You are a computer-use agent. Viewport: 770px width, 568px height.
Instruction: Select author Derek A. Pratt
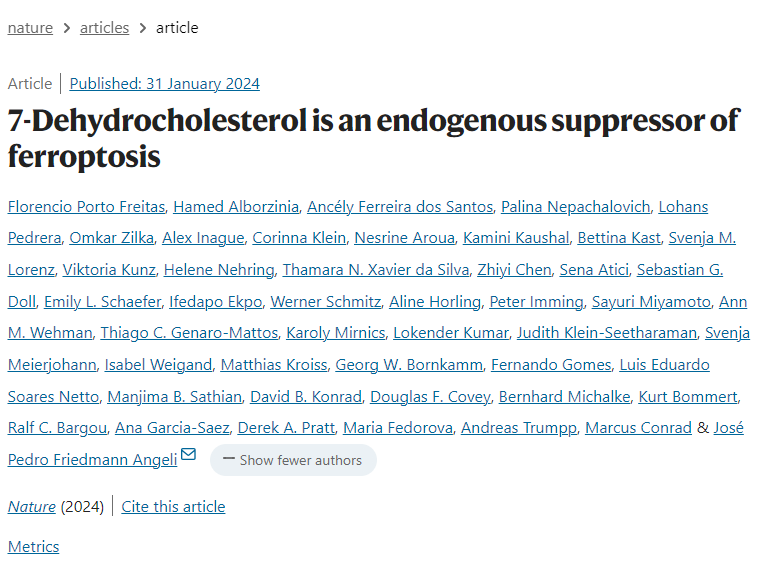286,428
